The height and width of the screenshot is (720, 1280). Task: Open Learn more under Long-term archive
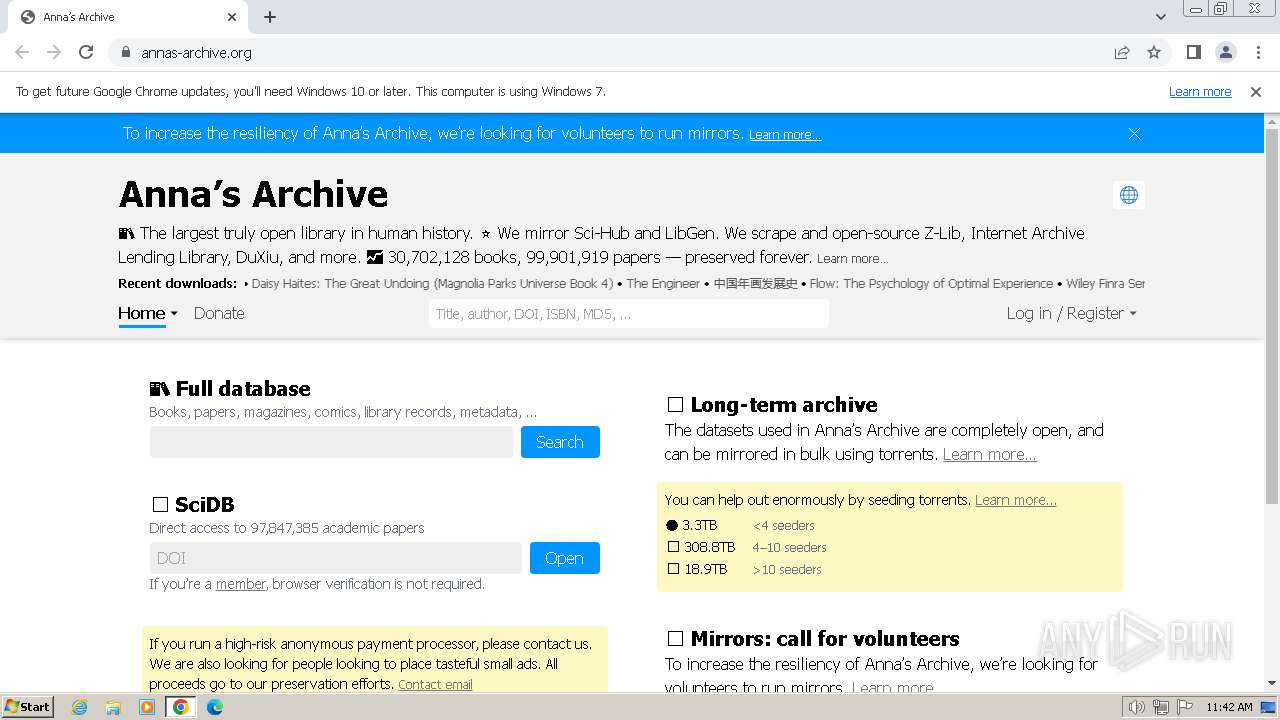click(x=990, y=454)
